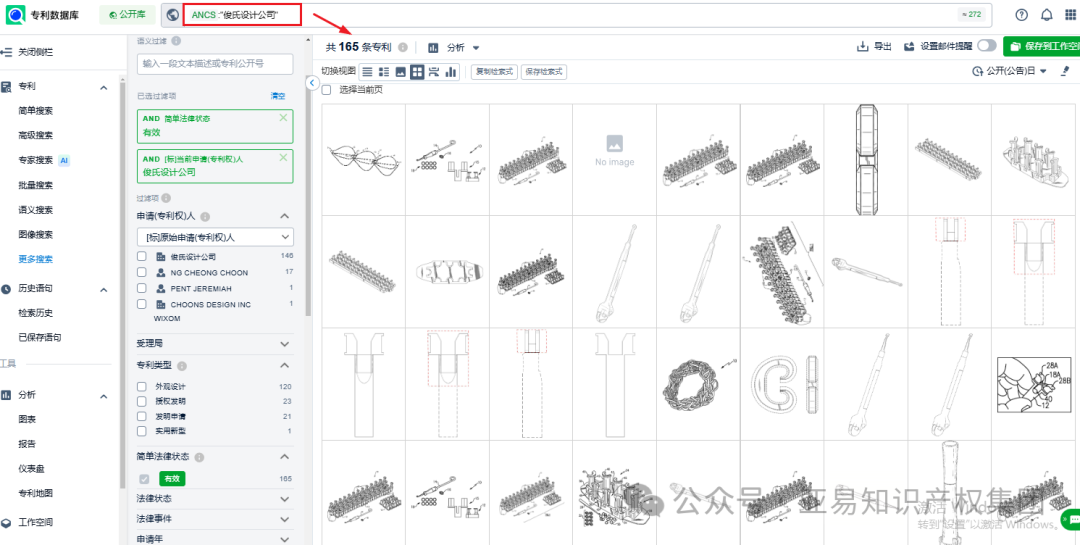Click the globe icon beside search box

point(172,15)
